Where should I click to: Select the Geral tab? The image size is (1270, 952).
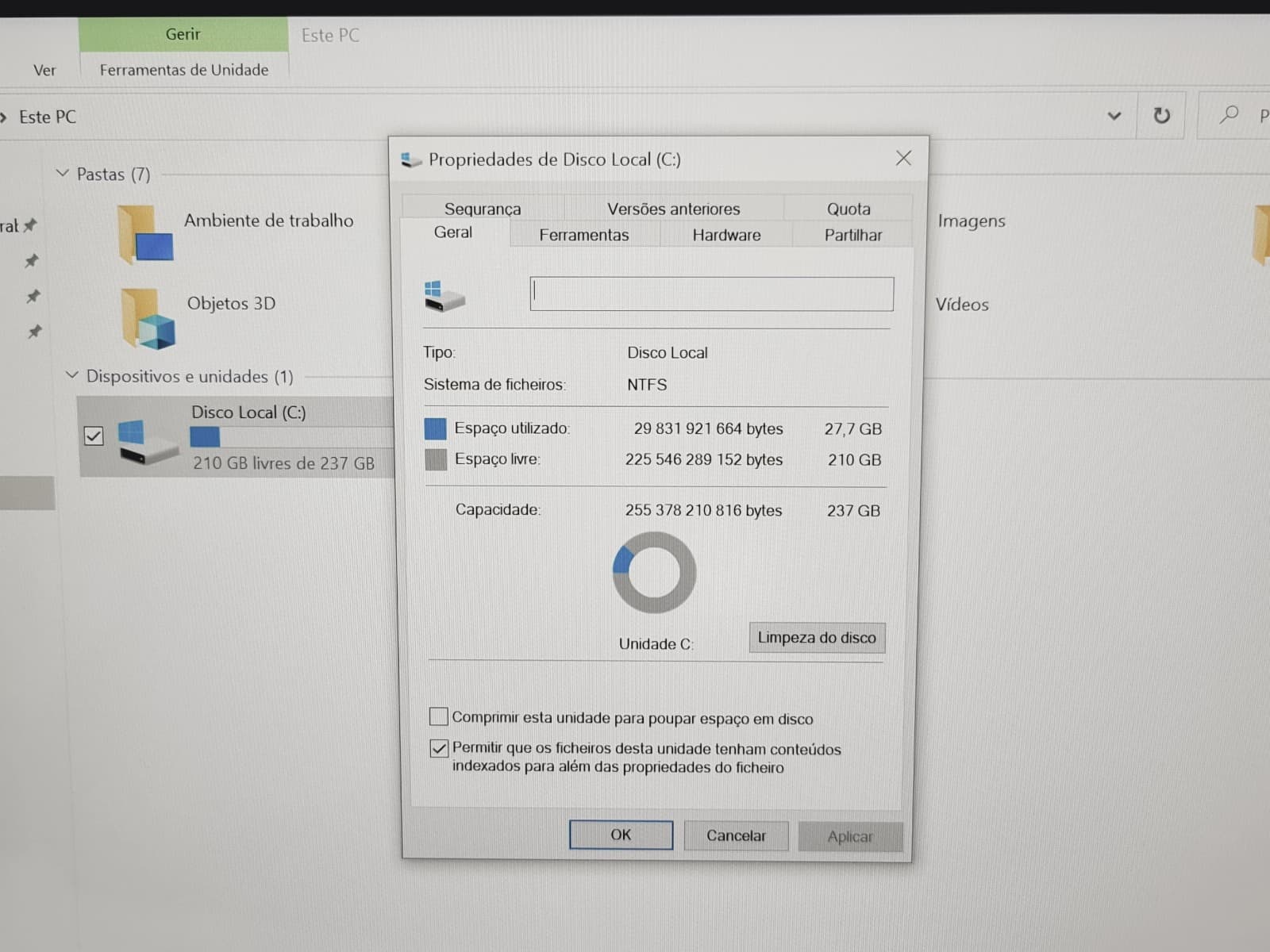pos(453,232)
